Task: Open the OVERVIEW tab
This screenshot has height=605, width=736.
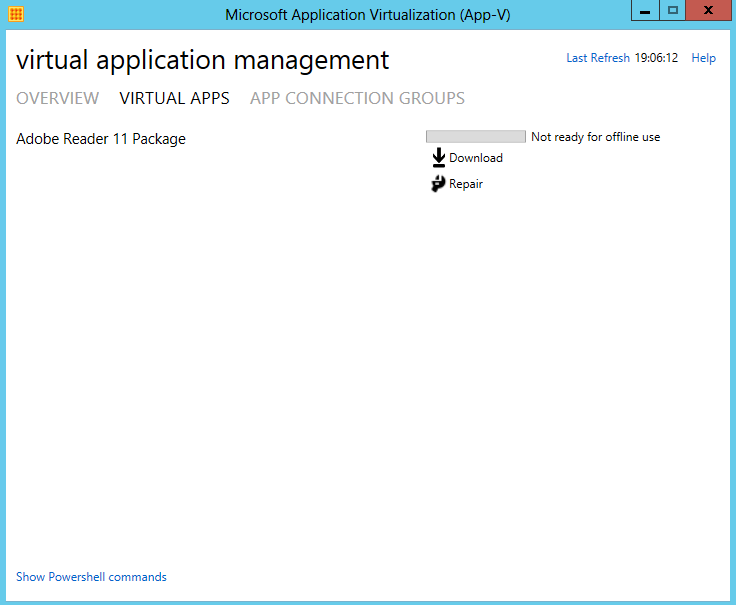Action: 57,98
